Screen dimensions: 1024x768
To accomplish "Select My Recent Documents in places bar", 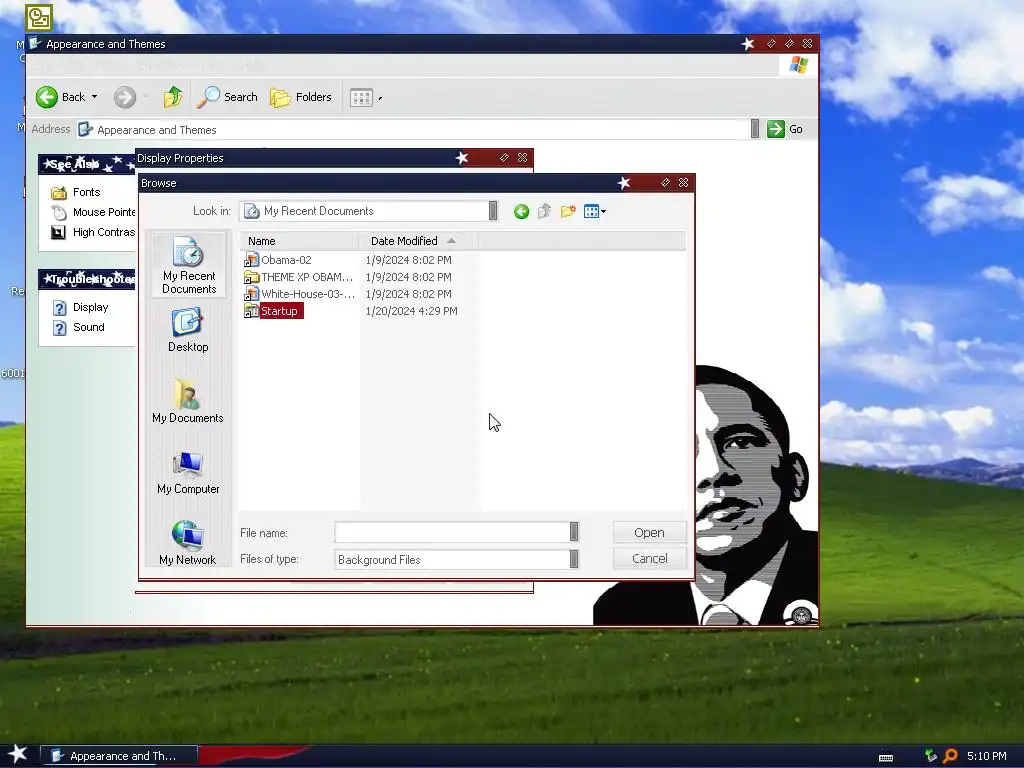I will click(x=189, y=266).
